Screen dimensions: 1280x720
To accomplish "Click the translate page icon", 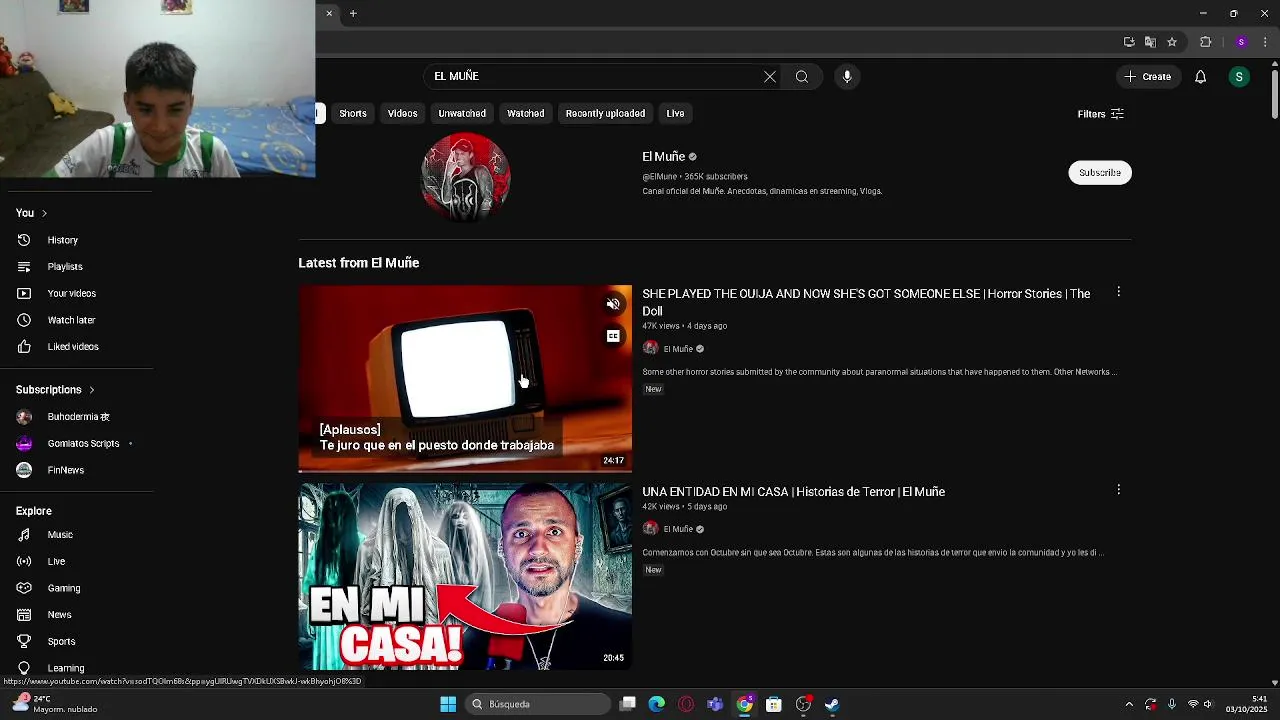I will click(x=1150, y=42).
